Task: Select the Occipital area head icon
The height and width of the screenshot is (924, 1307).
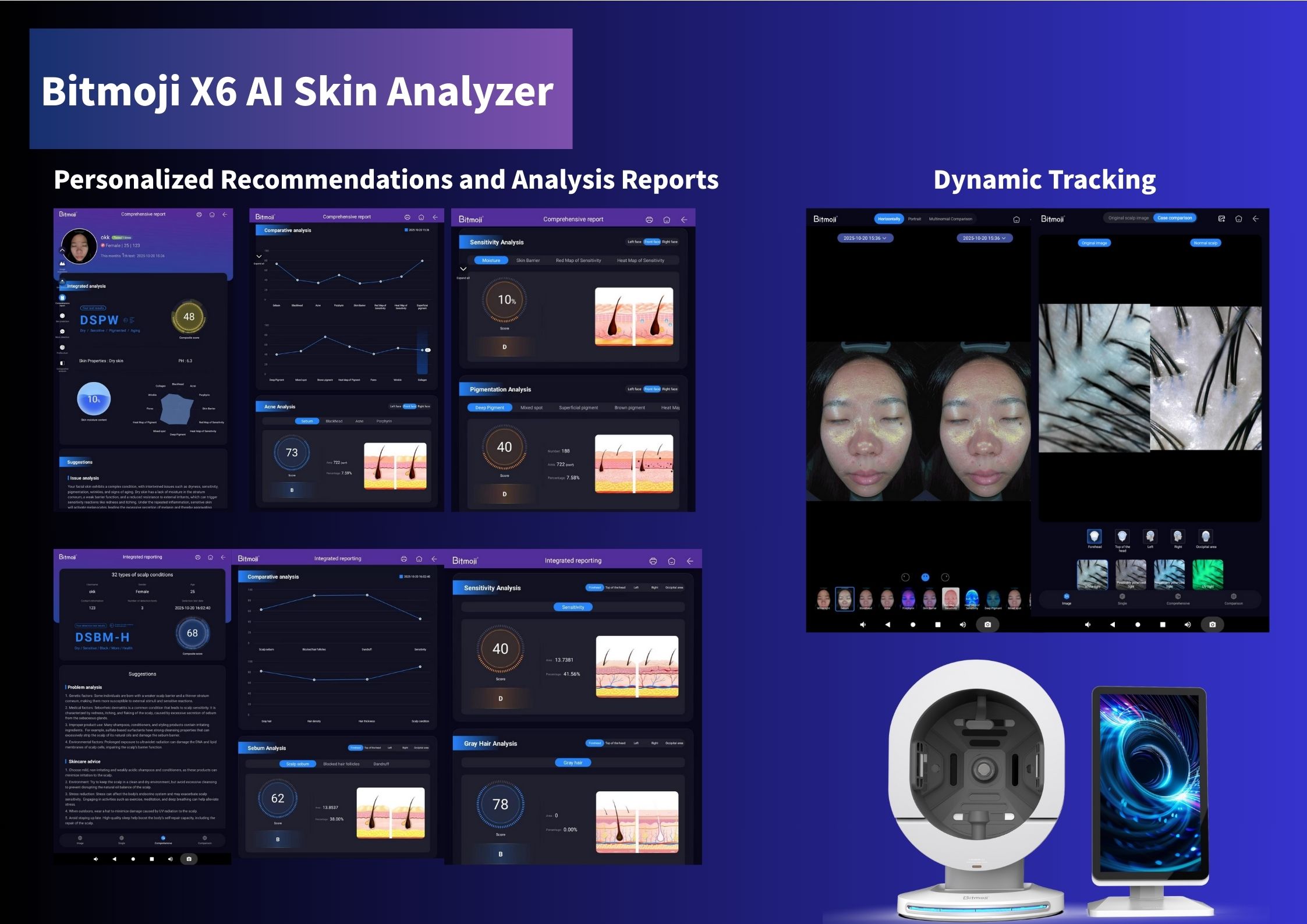Action: [1206, 536]
